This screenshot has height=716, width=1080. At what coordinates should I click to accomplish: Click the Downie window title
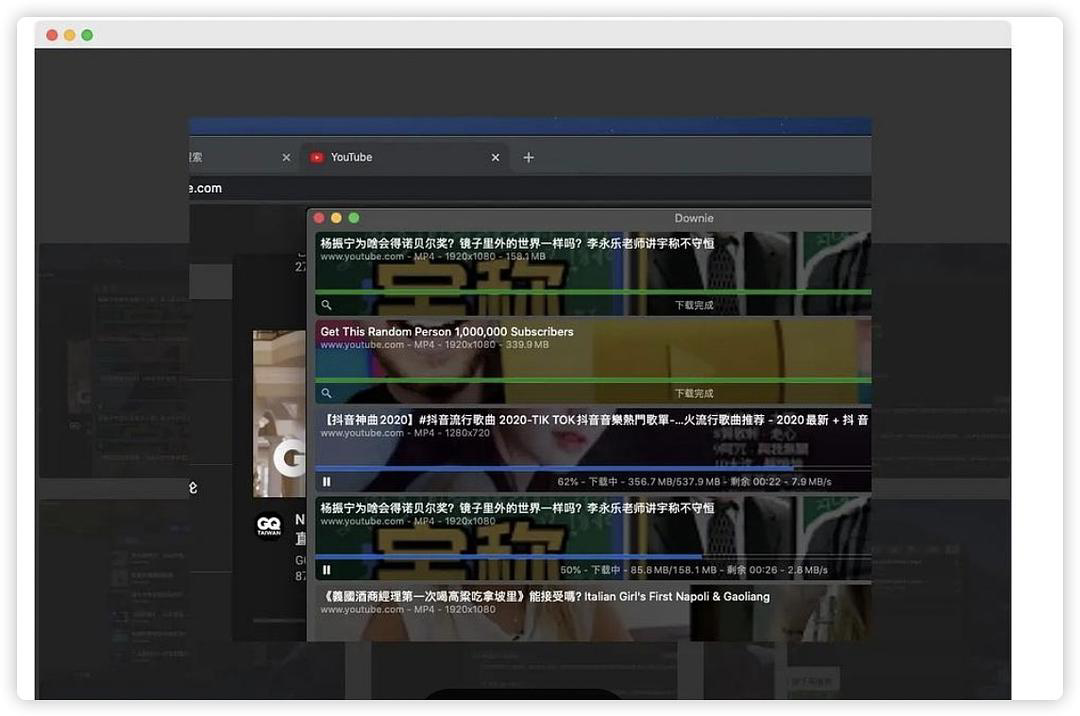(694, 218)
